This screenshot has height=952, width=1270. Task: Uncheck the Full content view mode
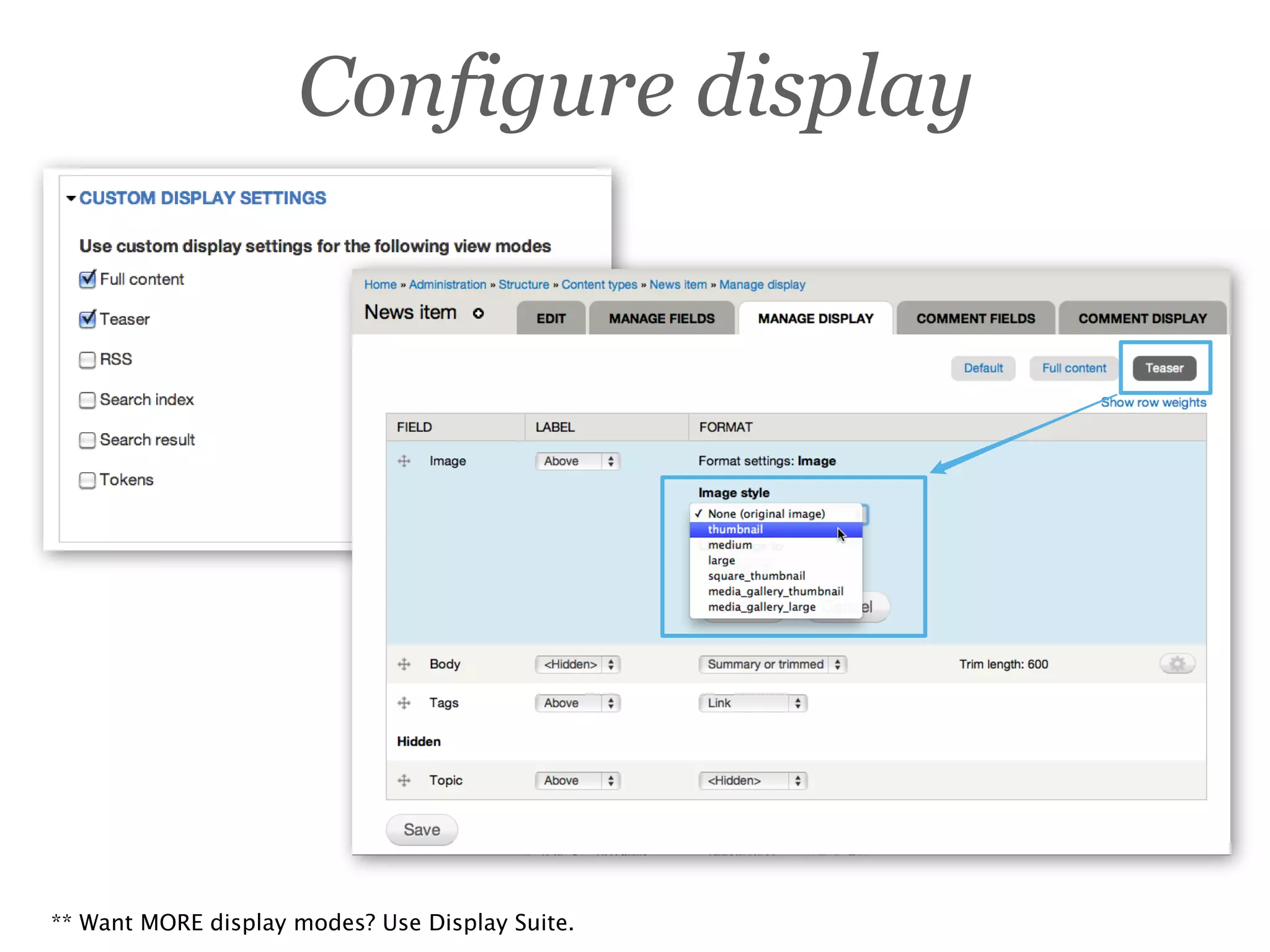pos(87,279)
